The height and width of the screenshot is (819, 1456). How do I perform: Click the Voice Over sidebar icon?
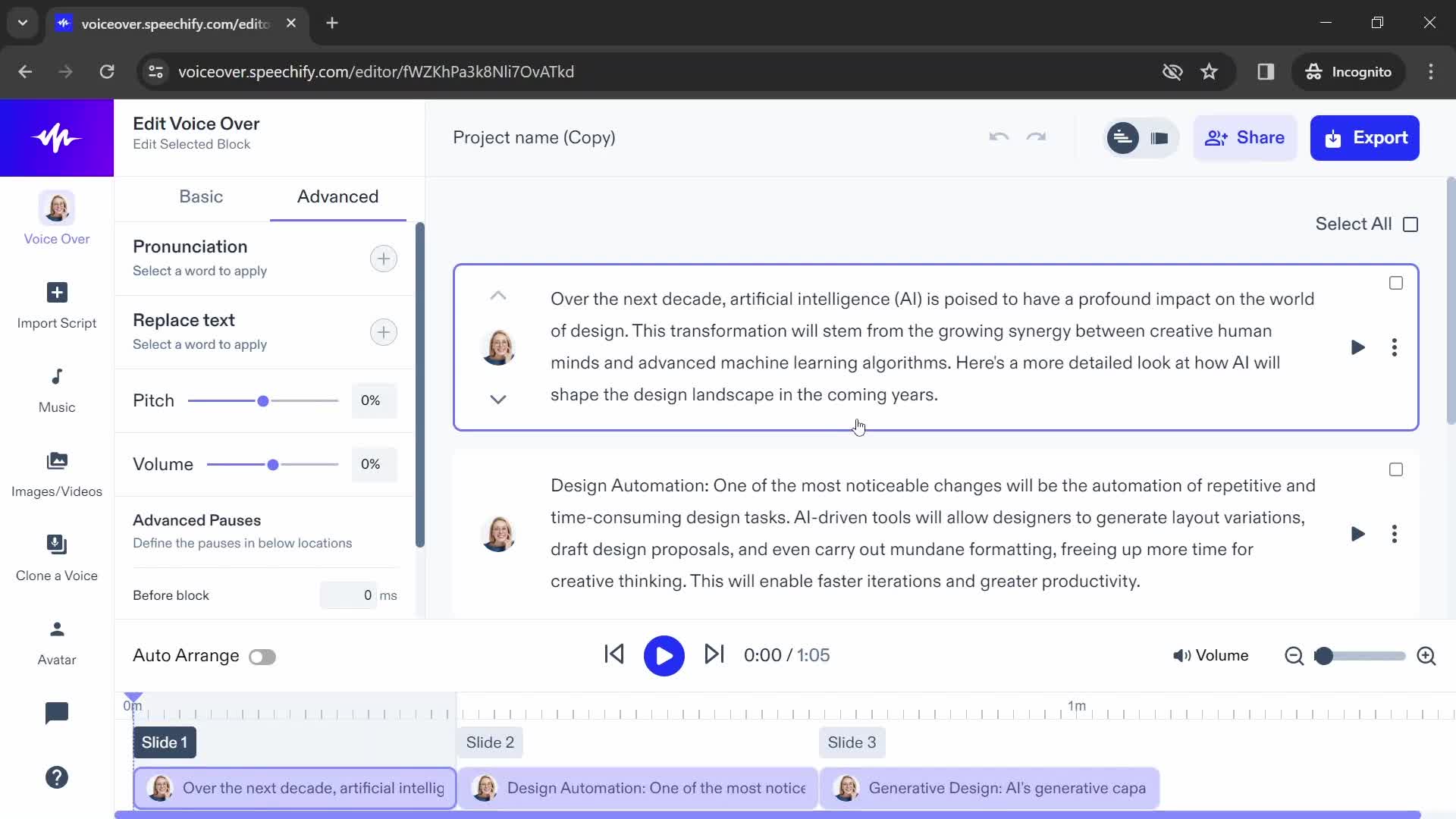pos(56,217)
